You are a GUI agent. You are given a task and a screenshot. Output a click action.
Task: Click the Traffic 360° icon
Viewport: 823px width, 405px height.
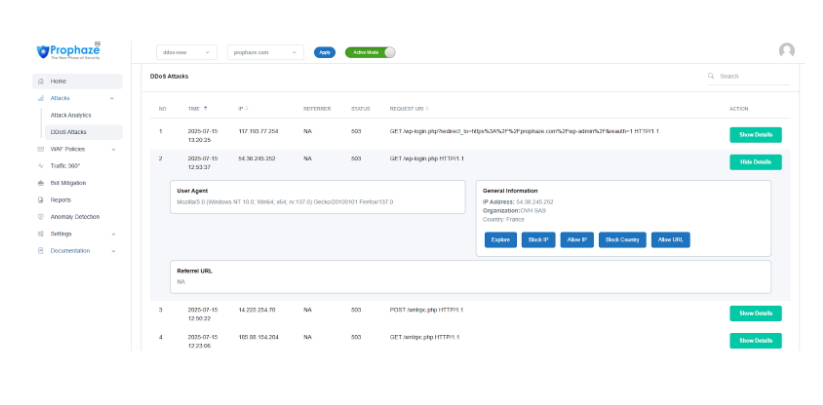40,166
